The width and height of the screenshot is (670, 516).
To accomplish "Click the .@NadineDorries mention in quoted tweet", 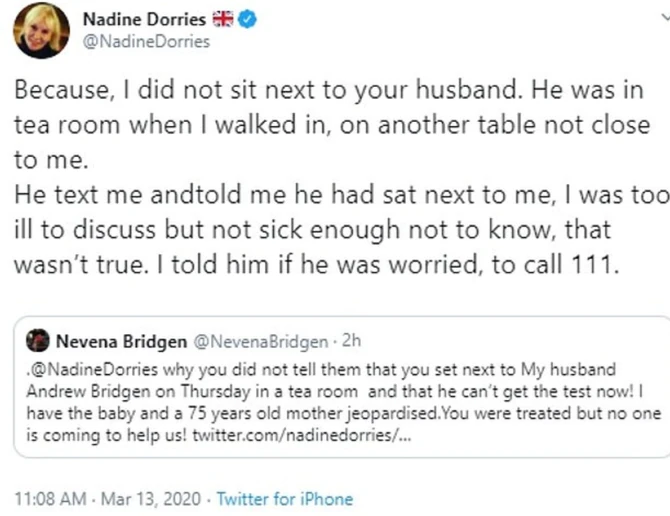I will tap(85, 365).
